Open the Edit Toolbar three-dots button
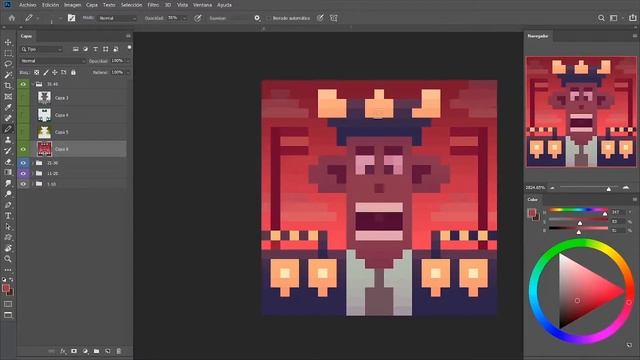The width and height of the screenshot is (640, 360). tap(8, 270)
